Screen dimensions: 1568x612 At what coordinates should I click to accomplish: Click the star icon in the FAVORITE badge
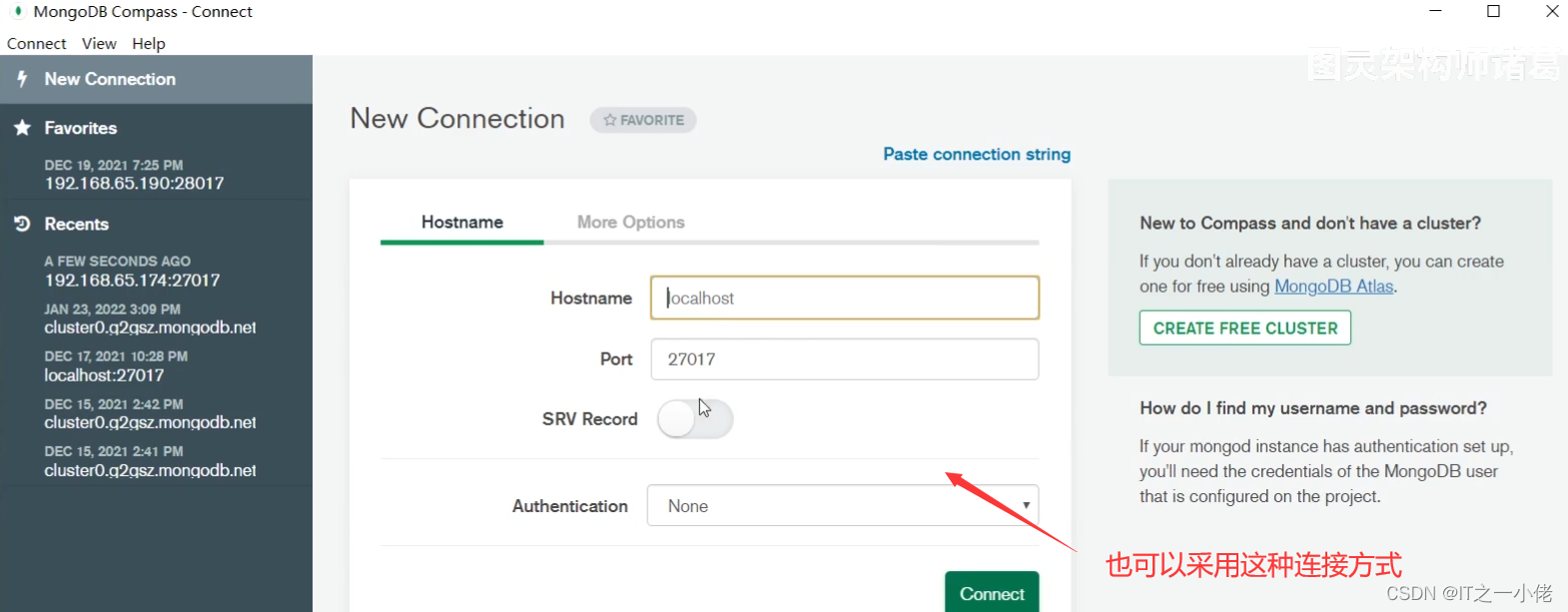point(609,120)
